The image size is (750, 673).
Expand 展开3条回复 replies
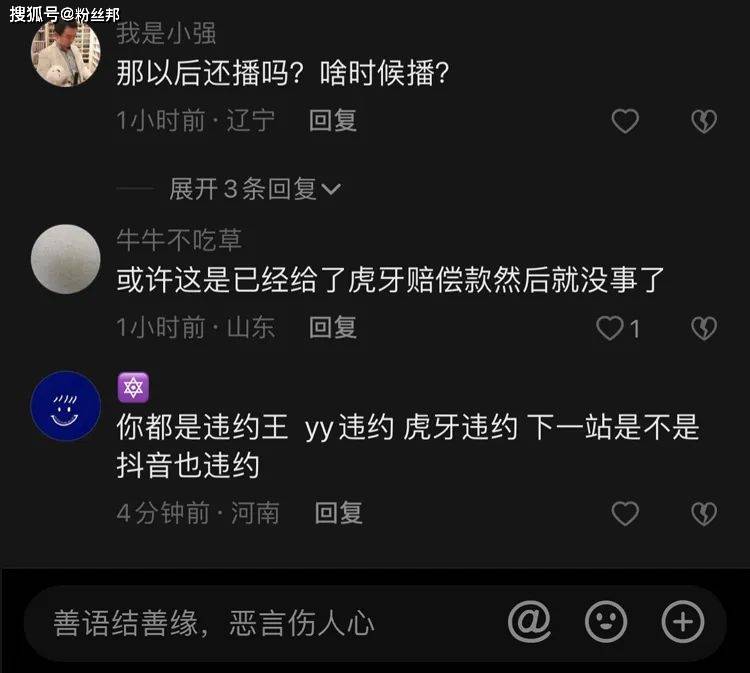[x=255, y=189]
